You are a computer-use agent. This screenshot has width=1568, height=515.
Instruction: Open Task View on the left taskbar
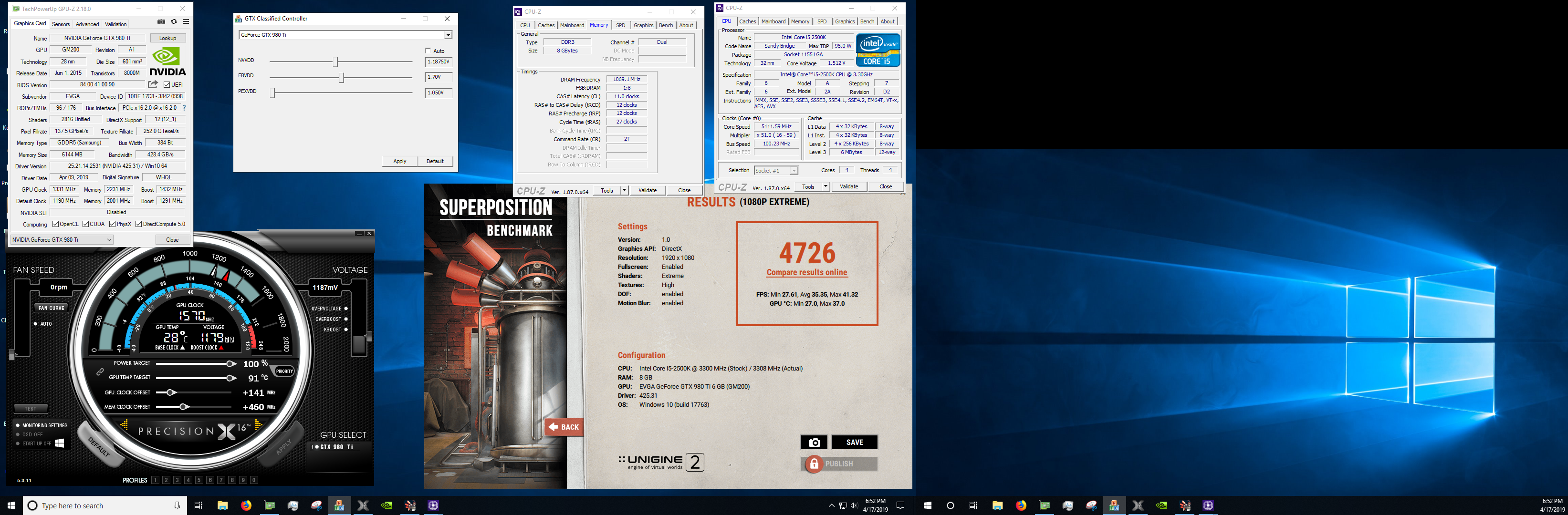coord(199,505)
